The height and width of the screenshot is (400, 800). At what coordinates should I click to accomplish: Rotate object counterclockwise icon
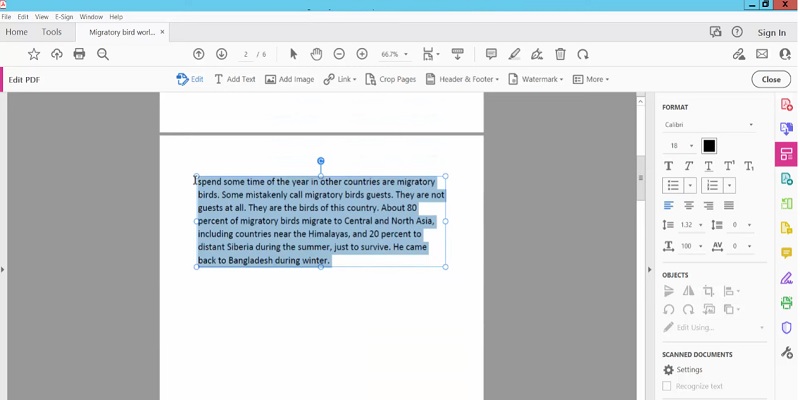click(x=668, y=309)
